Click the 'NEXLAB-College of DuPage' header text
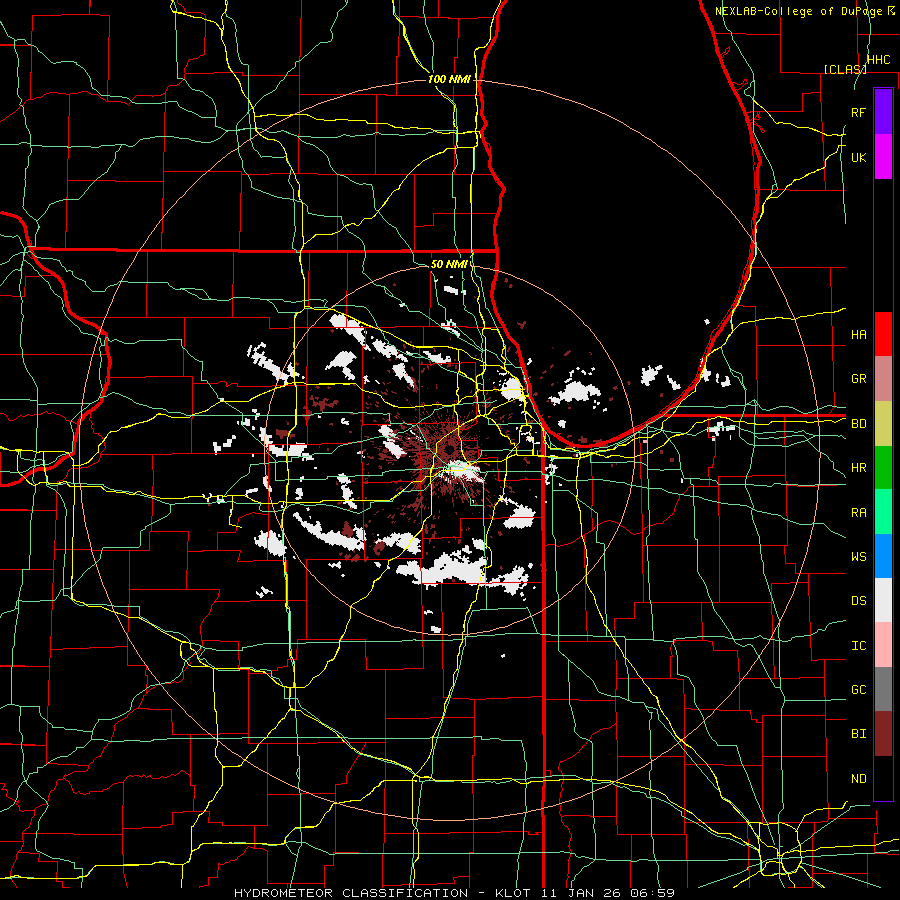This screenshot has width=900, height=900. click(800, 11)
